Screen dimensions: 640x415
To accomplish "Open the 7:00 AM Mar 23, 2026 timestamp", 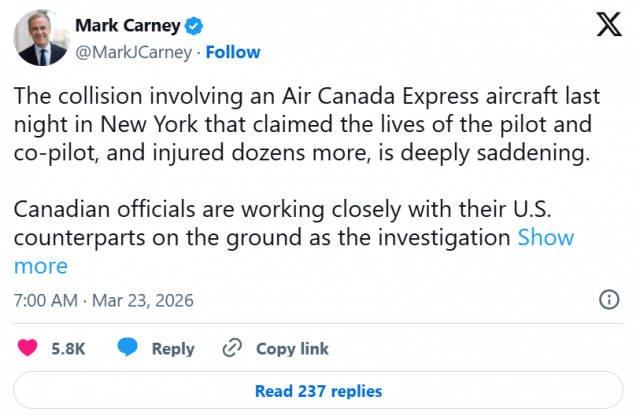I will click(x=104, y=300).
